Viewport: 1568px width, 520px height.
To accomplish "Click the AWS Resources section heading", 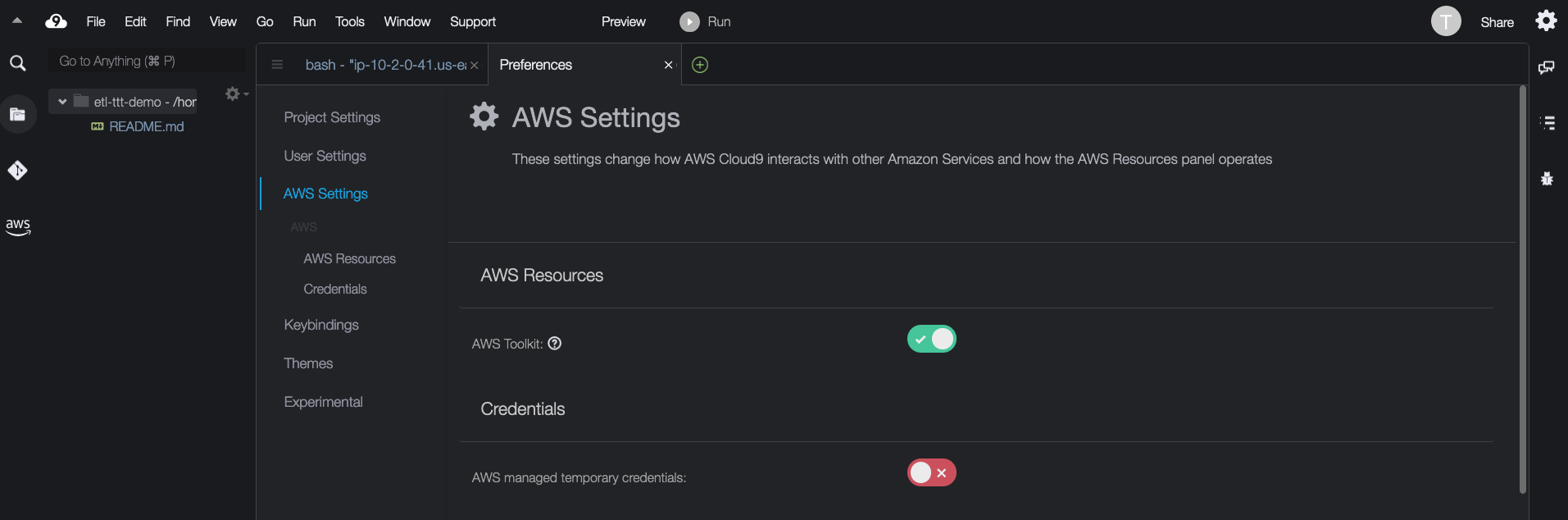I will pos(542,276).
